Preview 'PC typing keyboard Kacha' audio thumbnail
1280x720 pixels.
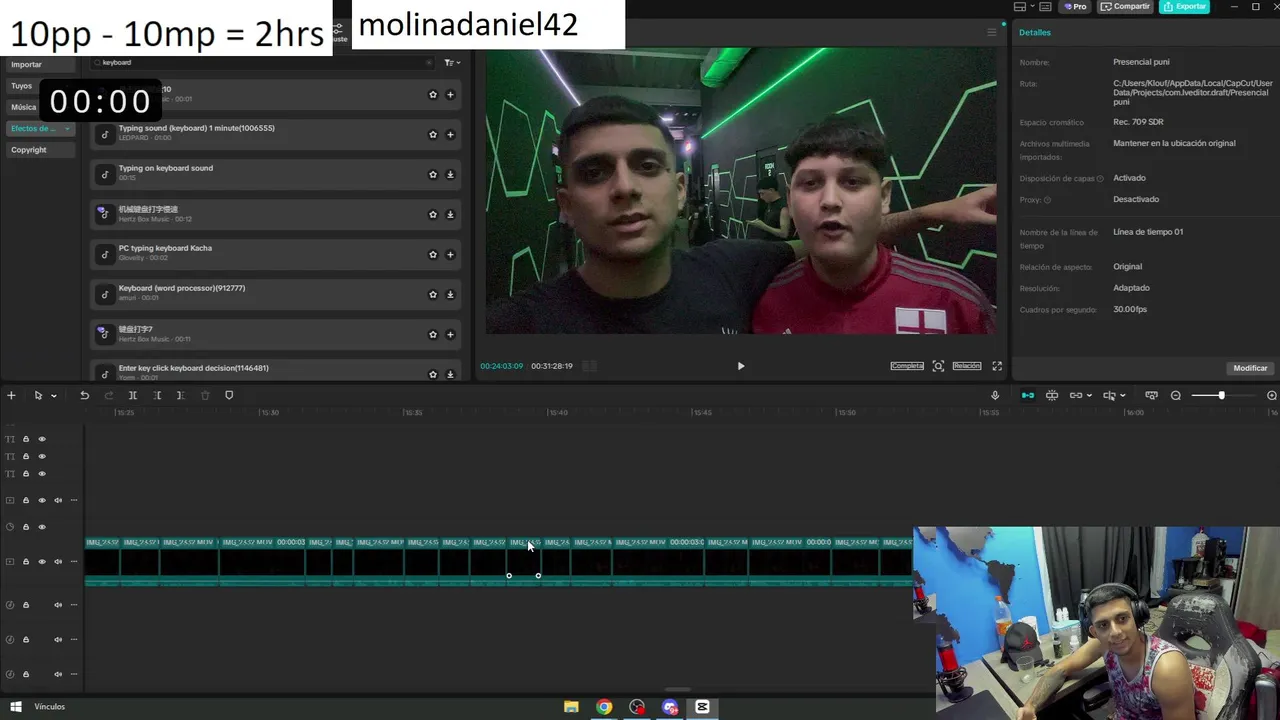pyautogui.click(x=105, y=254)
